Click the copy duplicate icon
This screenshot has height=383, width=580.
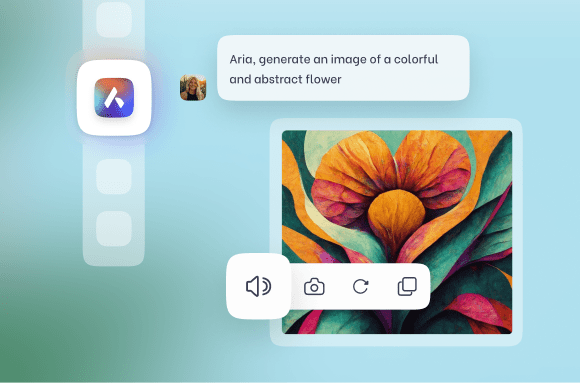(407, 286)
